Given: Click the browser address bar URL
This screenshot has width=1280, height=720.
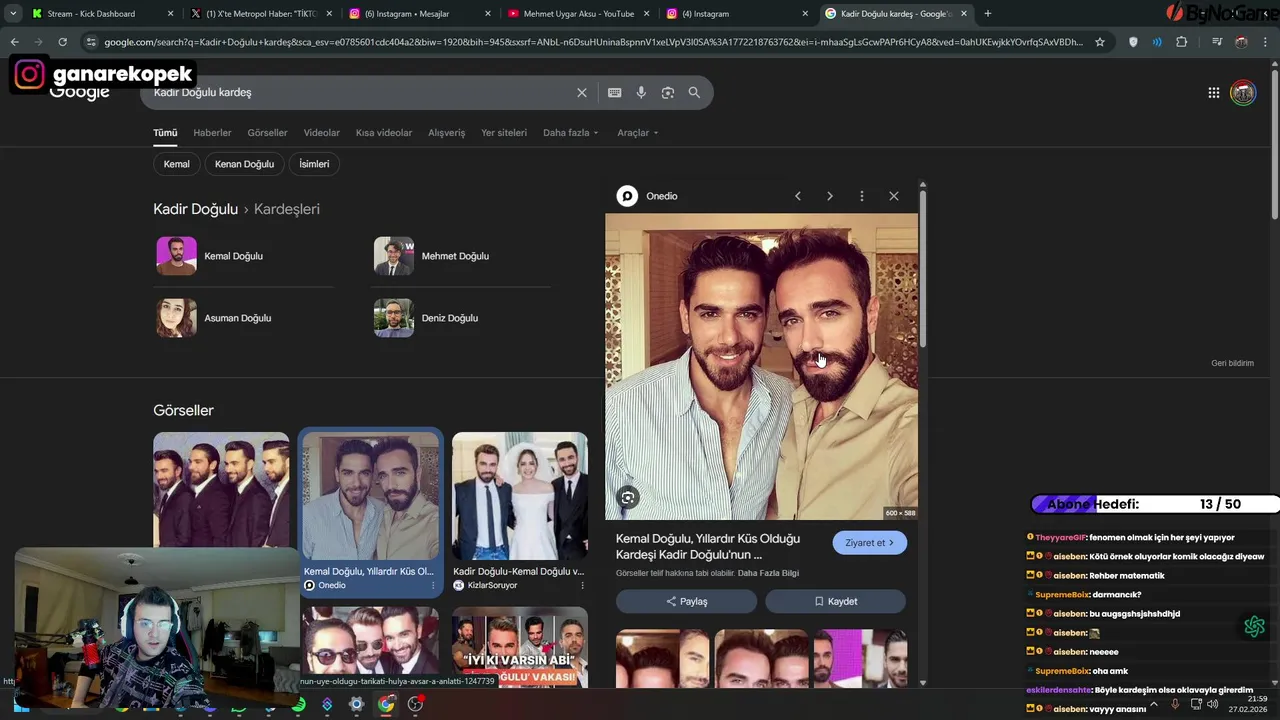Looking at the screenshot, I should (x=593, y=42).
